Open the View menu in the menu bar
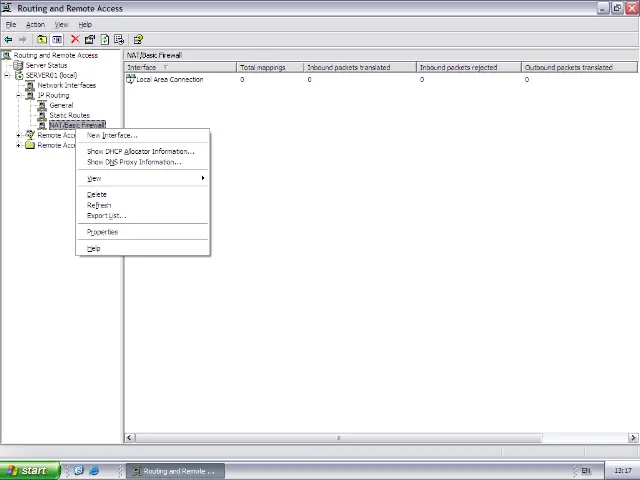 (62, 24)
